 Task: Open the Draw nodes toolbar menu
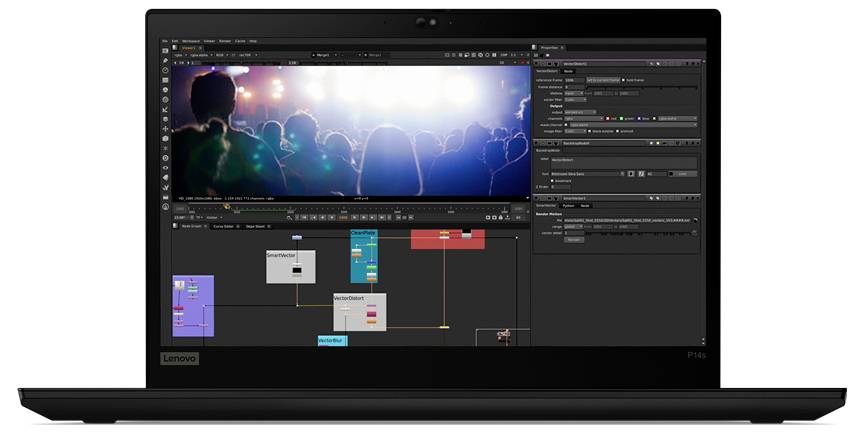[x=165, y=60]
